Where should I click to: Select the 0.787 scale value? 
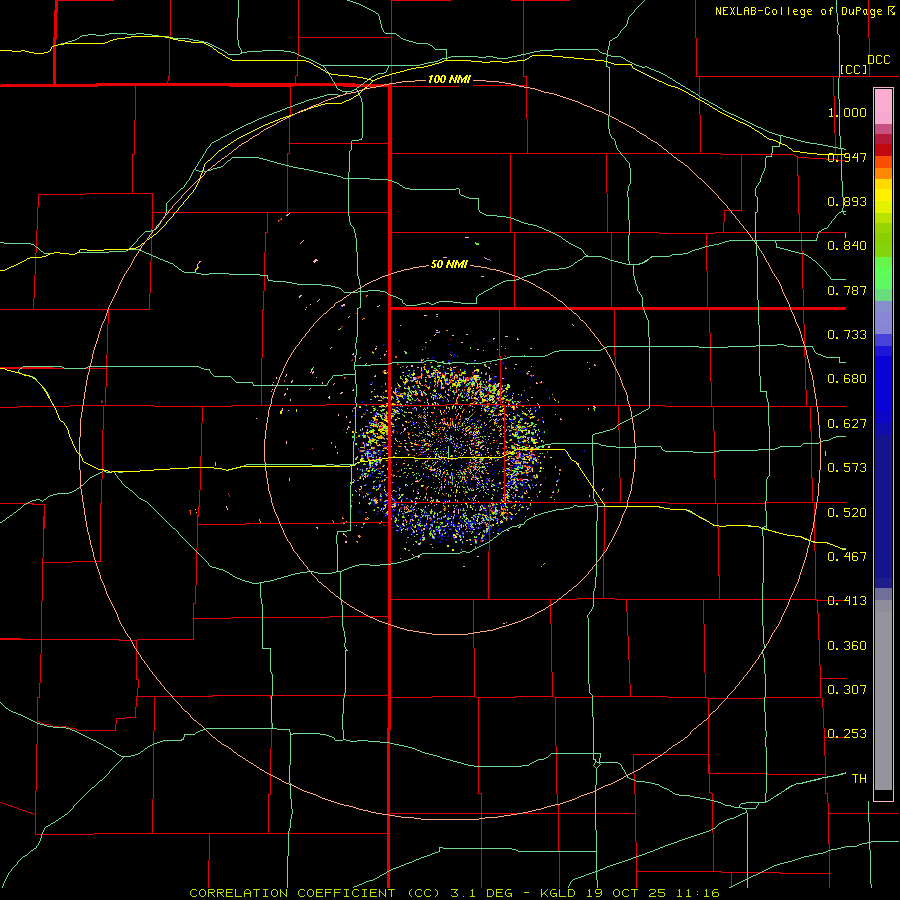847,290
